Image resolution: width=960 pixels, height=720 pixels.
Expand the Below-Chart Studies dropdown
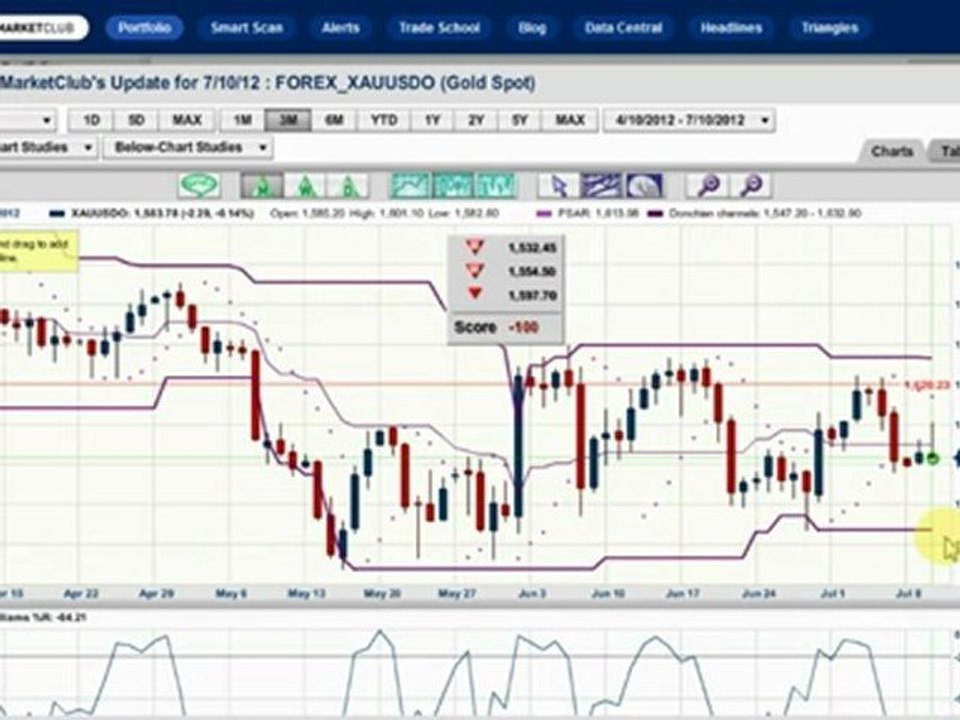(x=187, y=148)
